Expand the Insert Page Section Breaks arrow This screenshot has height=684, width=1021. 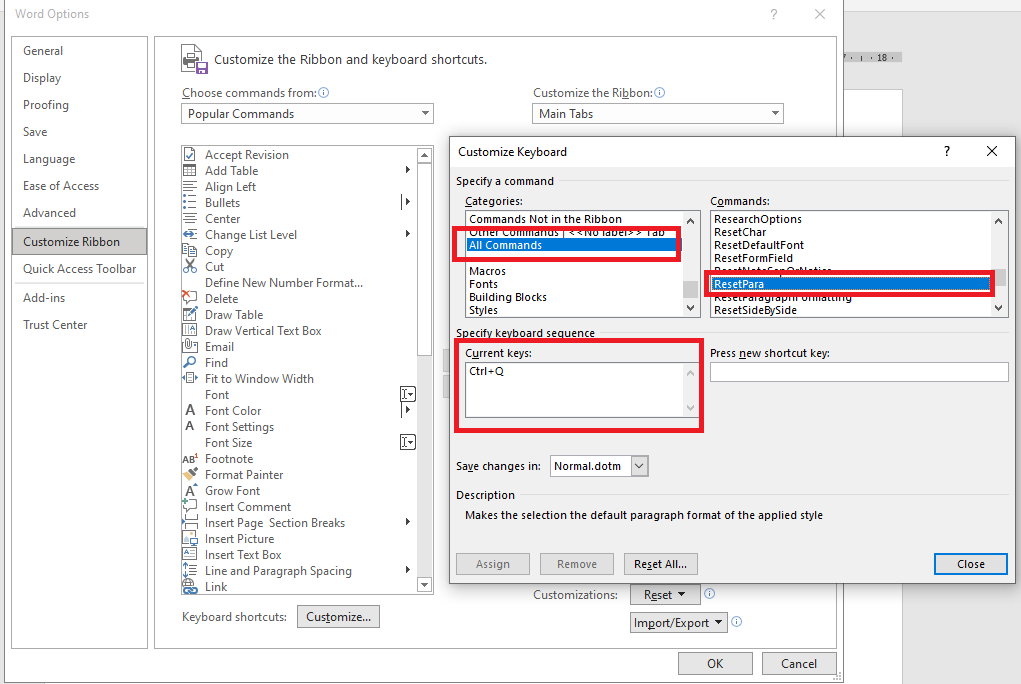pyautogui.click(x=408, y=522)
